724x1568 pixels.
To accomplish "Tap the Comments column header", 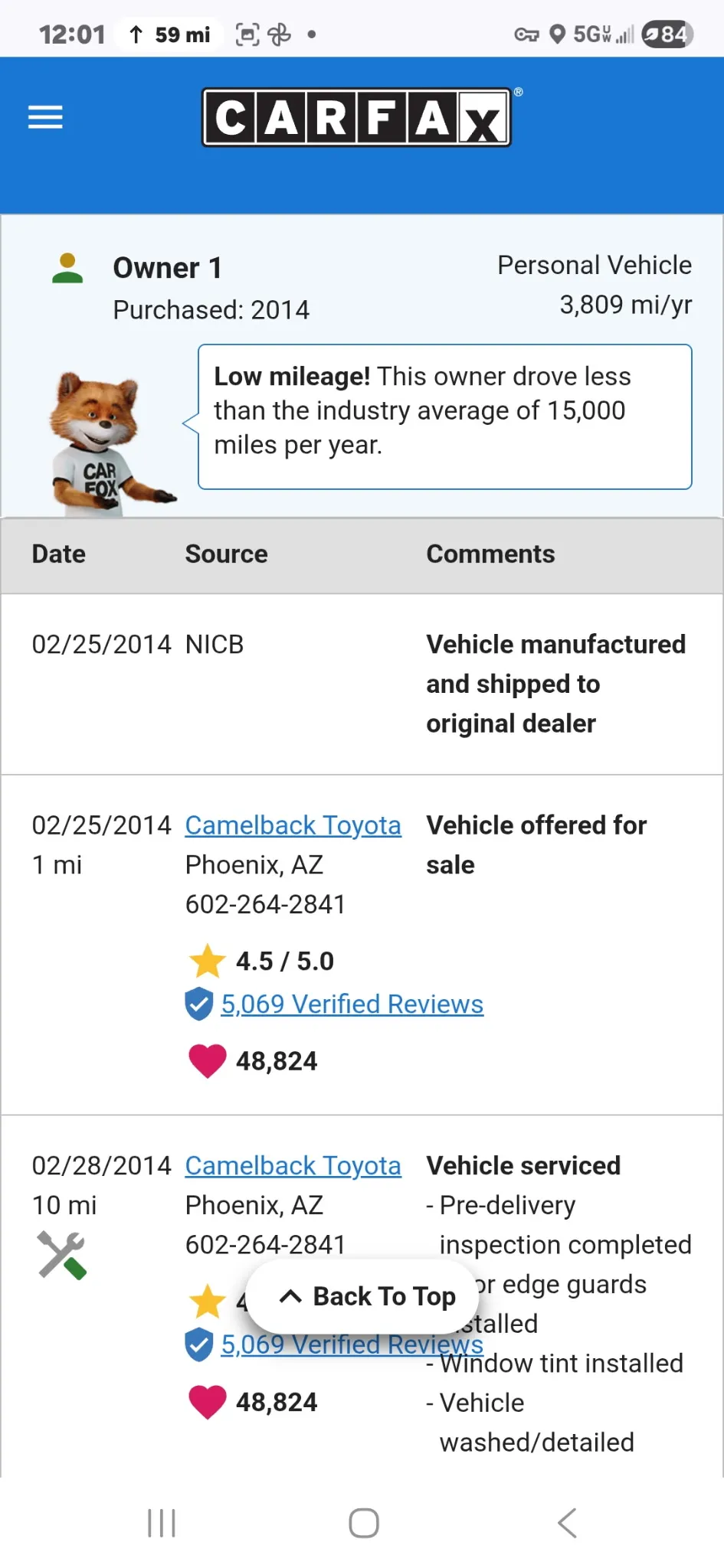I will tap(490, 554).
